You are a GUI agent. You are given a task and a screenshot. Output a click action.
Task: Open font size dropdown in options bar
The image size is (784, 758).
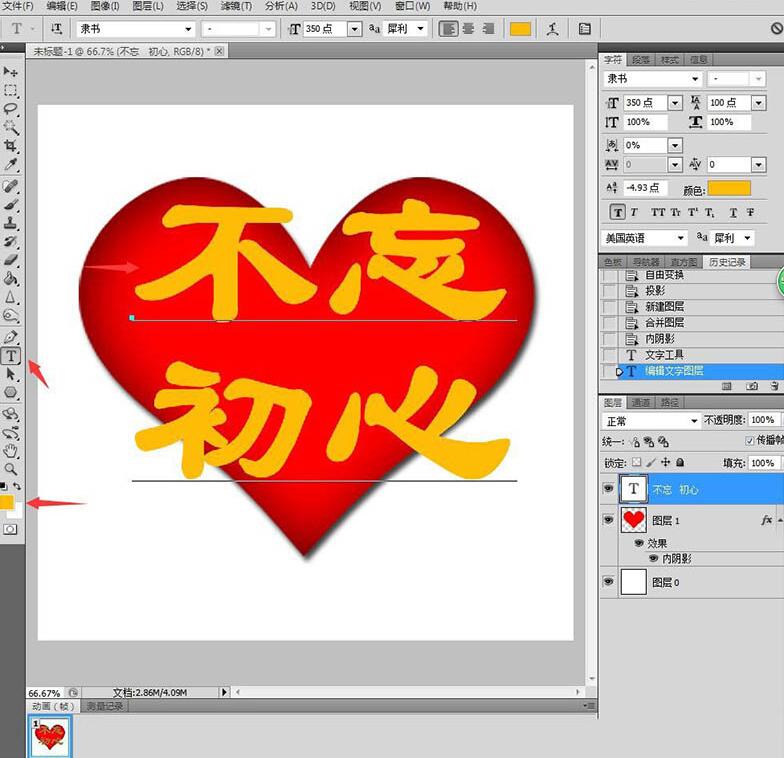[354, 29]
